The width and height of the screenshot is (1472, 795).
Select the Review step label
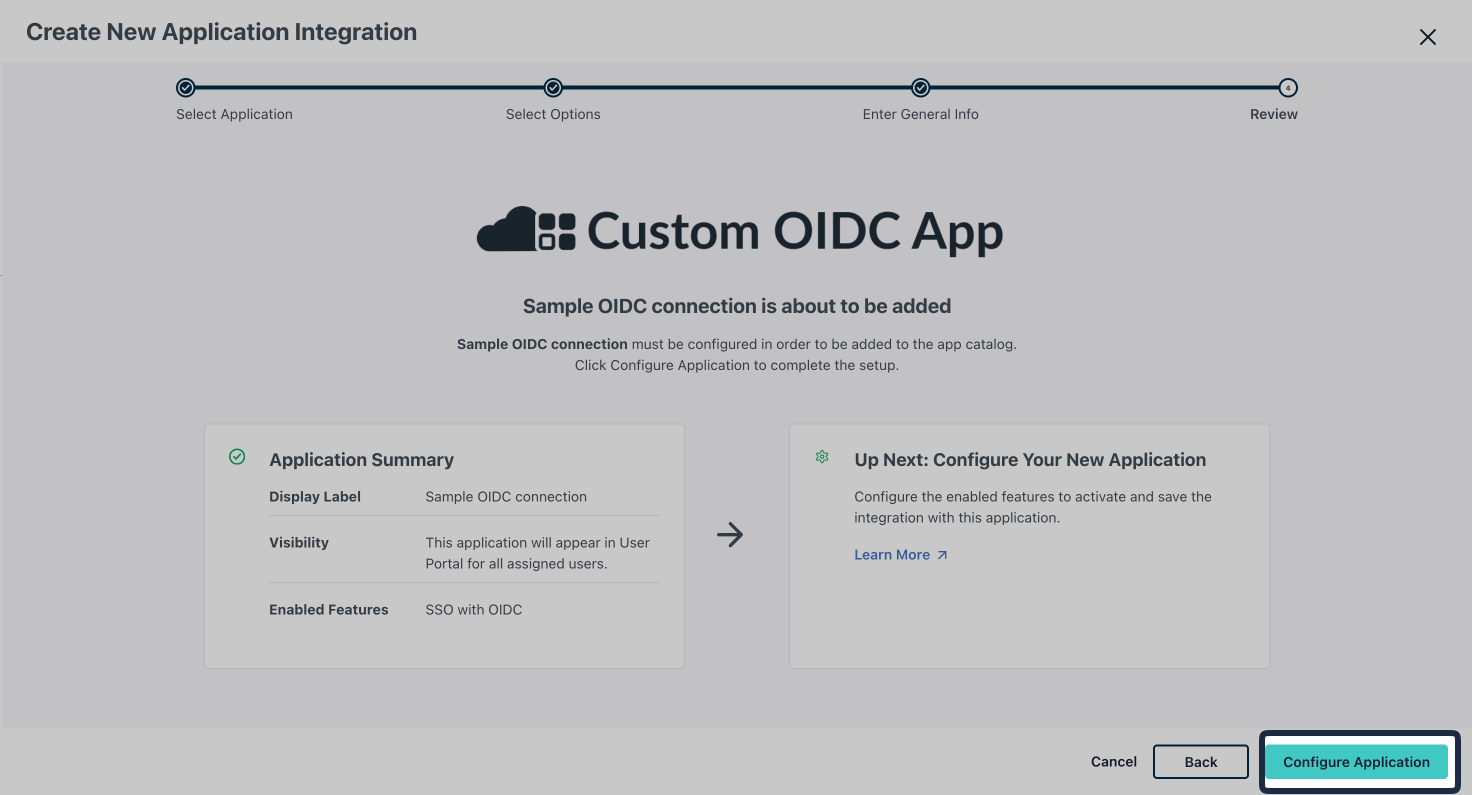(1273, 114)
